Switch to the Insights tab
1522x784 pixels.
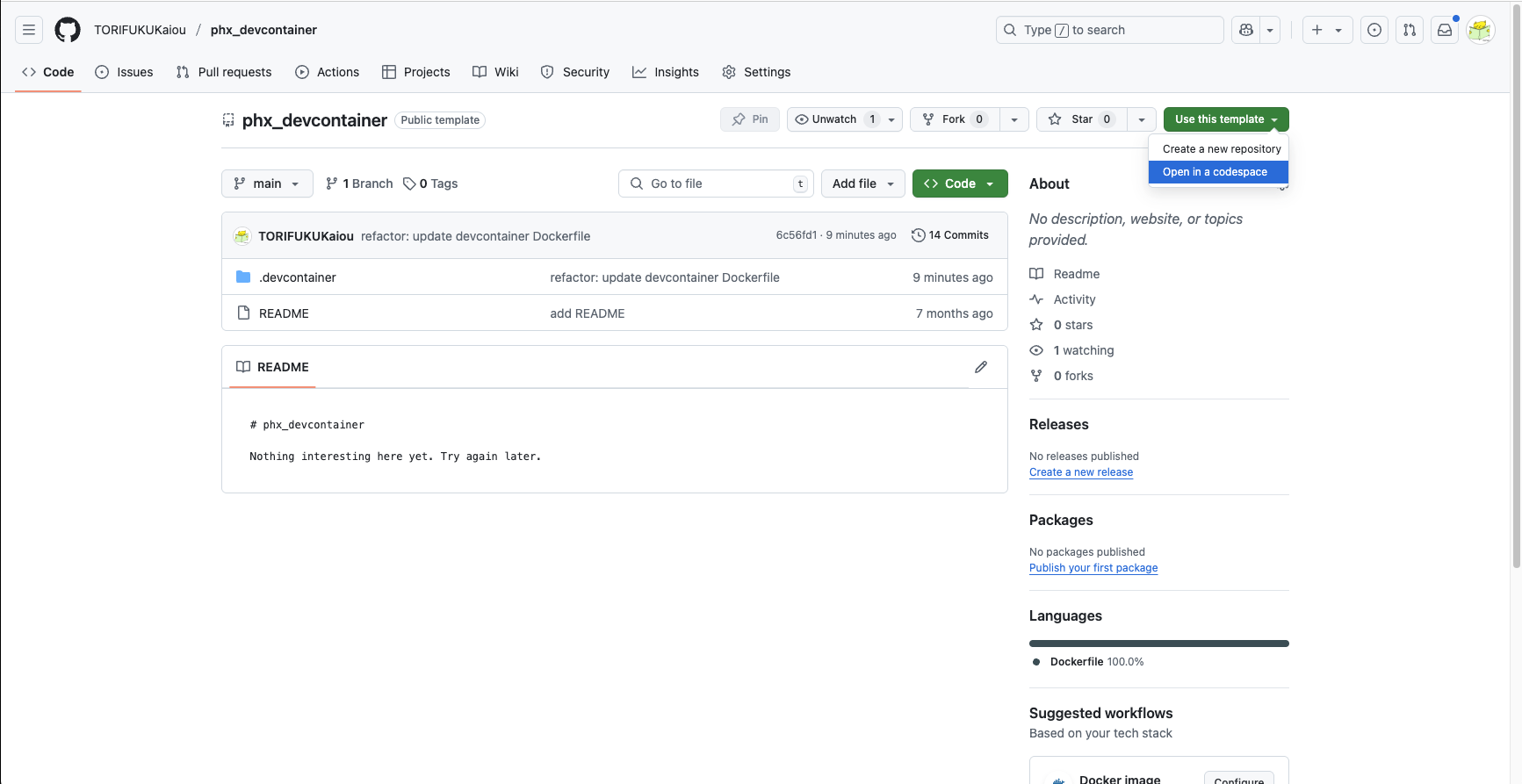[666, 72]
